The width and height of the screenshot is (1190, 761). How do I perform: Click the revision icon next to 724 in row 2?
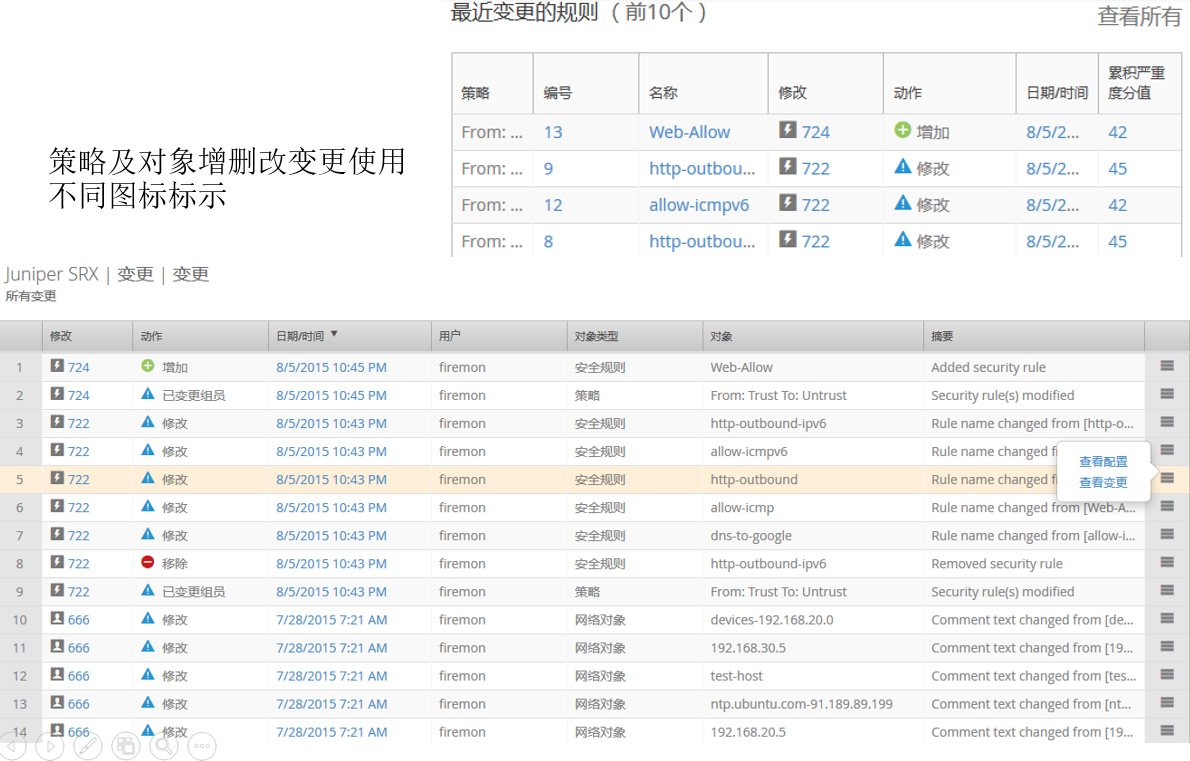coord(57,395)
